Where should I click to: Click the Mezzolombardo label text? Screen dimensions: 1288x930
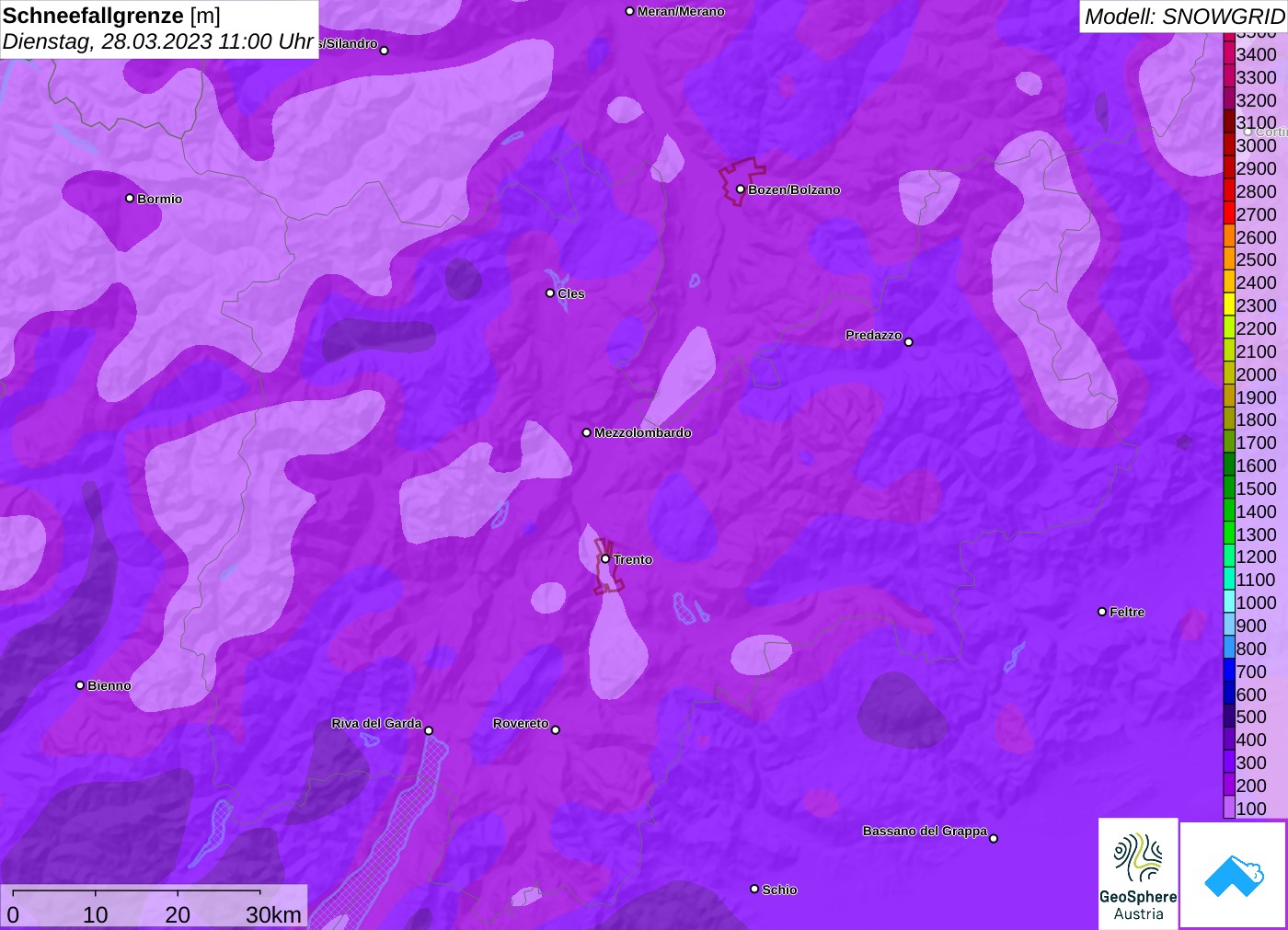[643, 432]
